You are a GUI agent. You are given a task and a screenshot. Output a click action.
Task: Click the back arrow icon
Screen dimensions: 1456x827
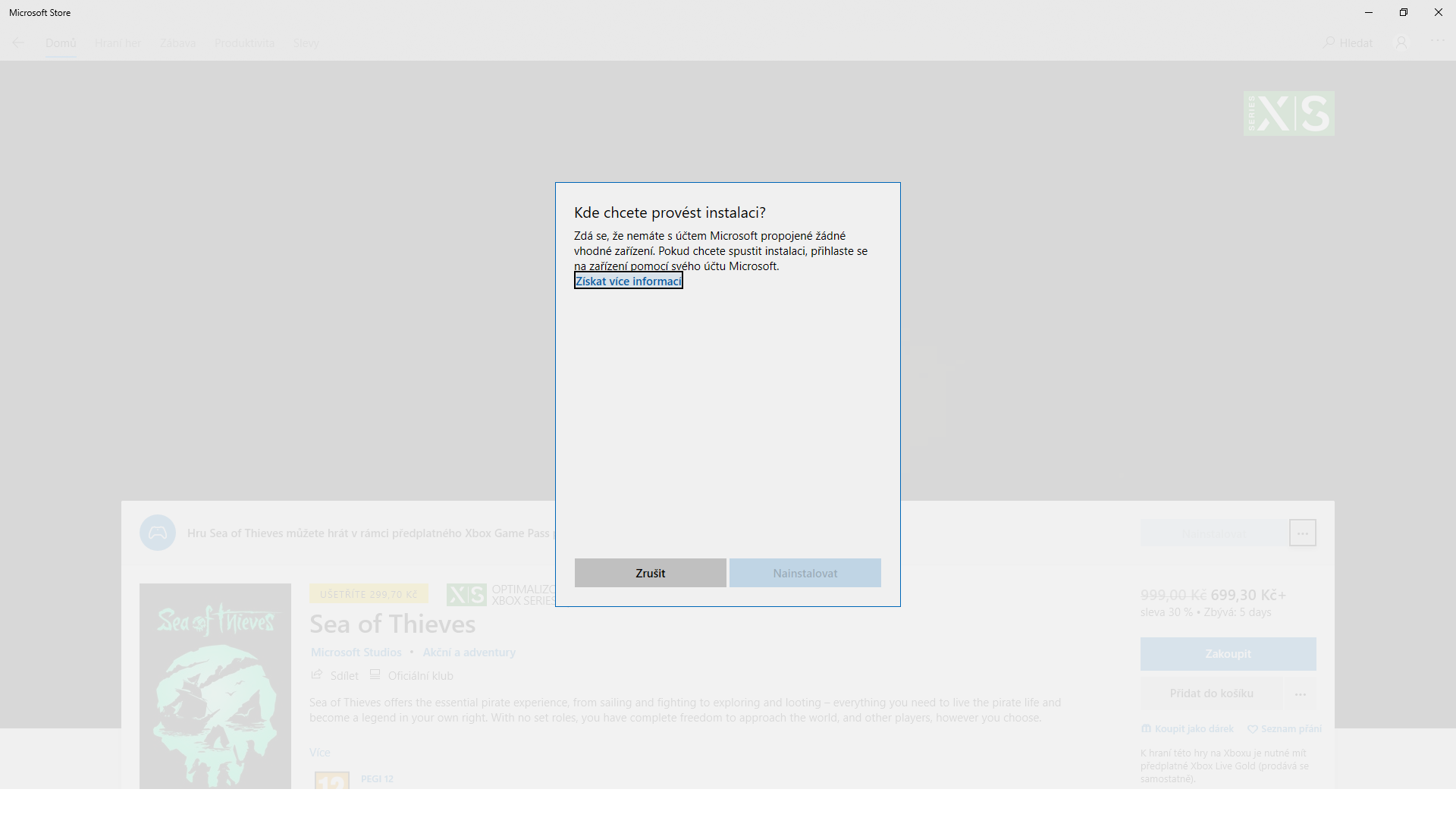tap(18, 43)
